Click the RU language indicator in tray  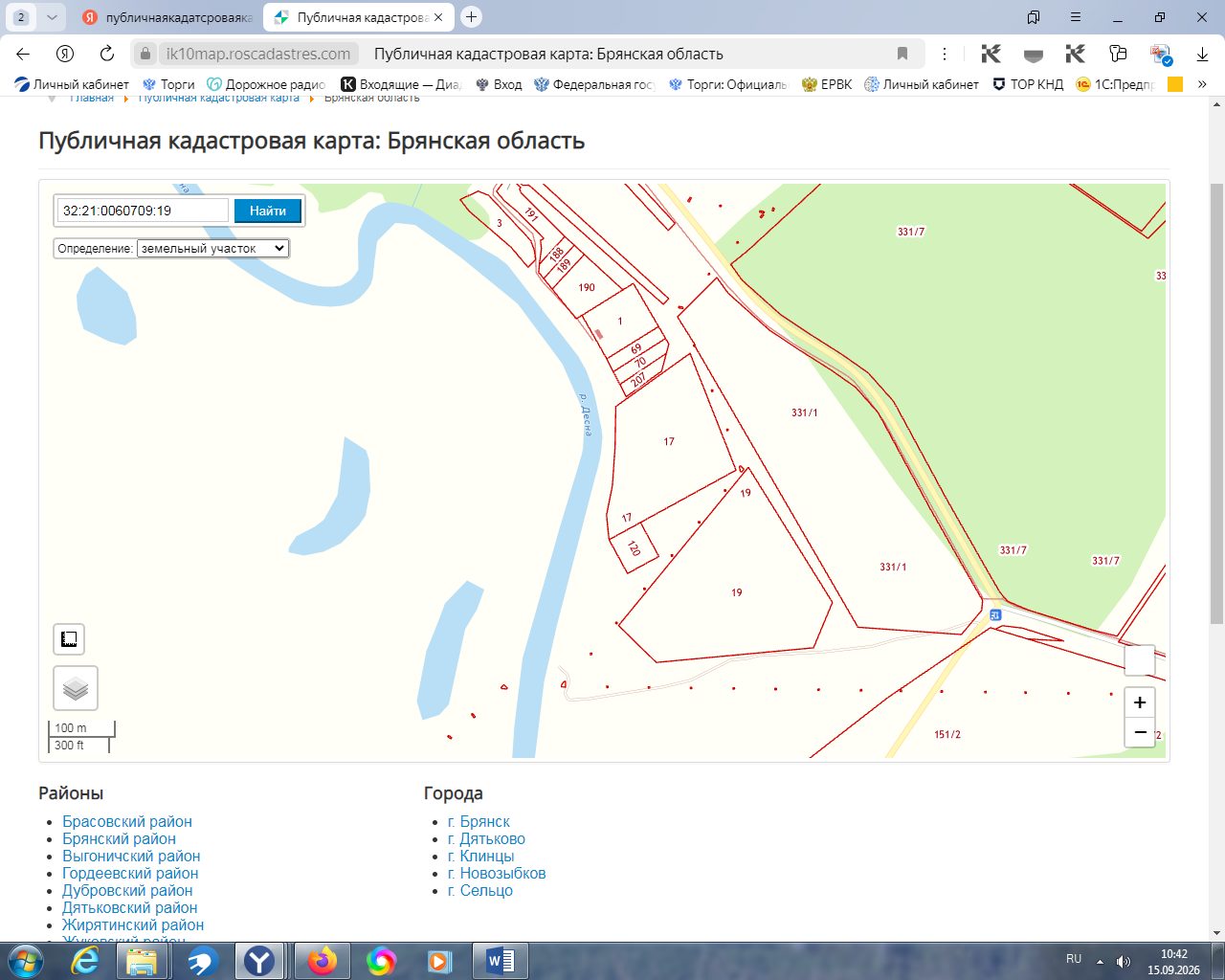pos(1074,958)
